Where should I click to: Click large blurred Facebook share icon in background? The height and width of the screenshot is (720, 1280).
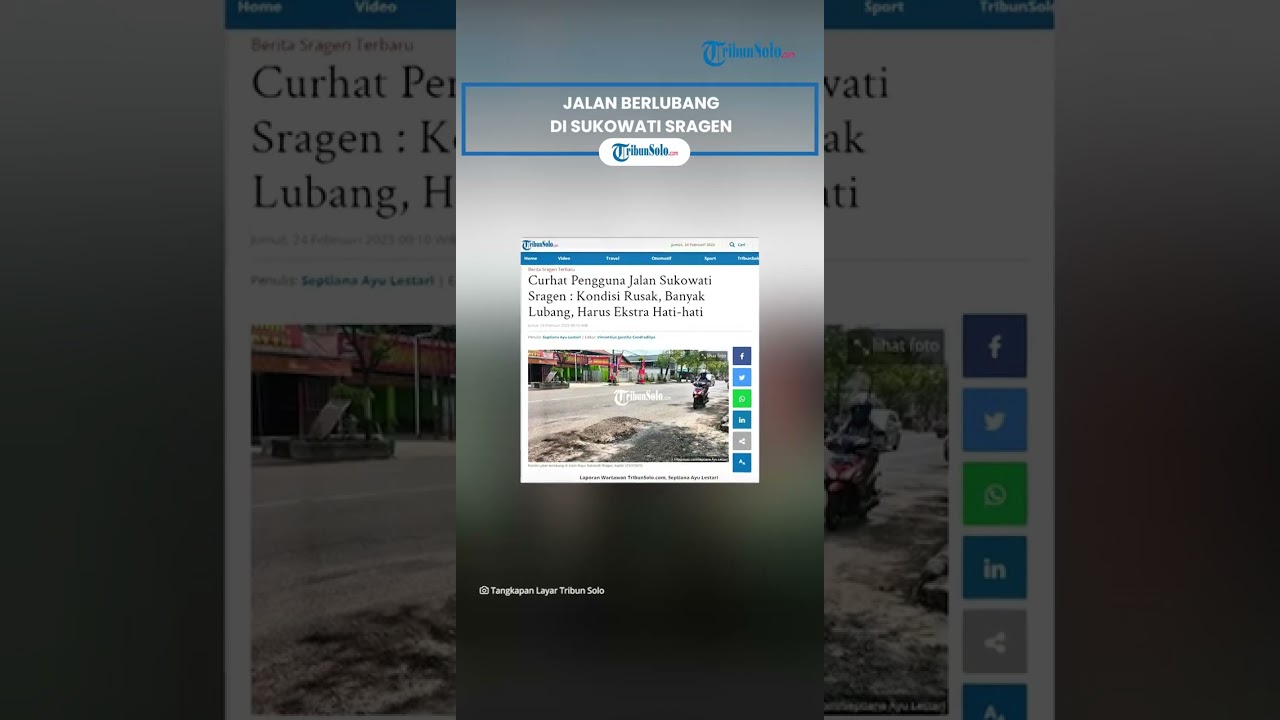(995, 346)
